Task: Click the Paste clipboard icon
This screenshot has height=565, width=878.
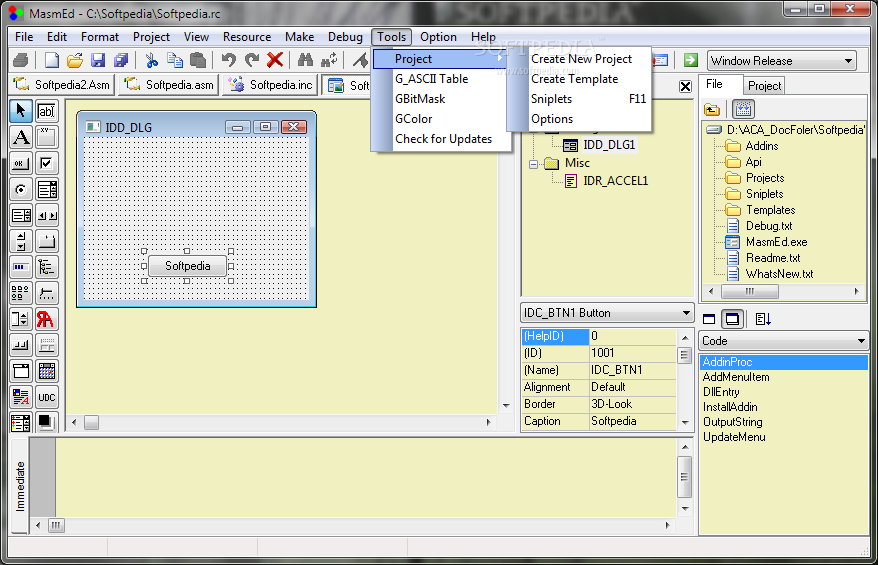Action: pos(198,59)
